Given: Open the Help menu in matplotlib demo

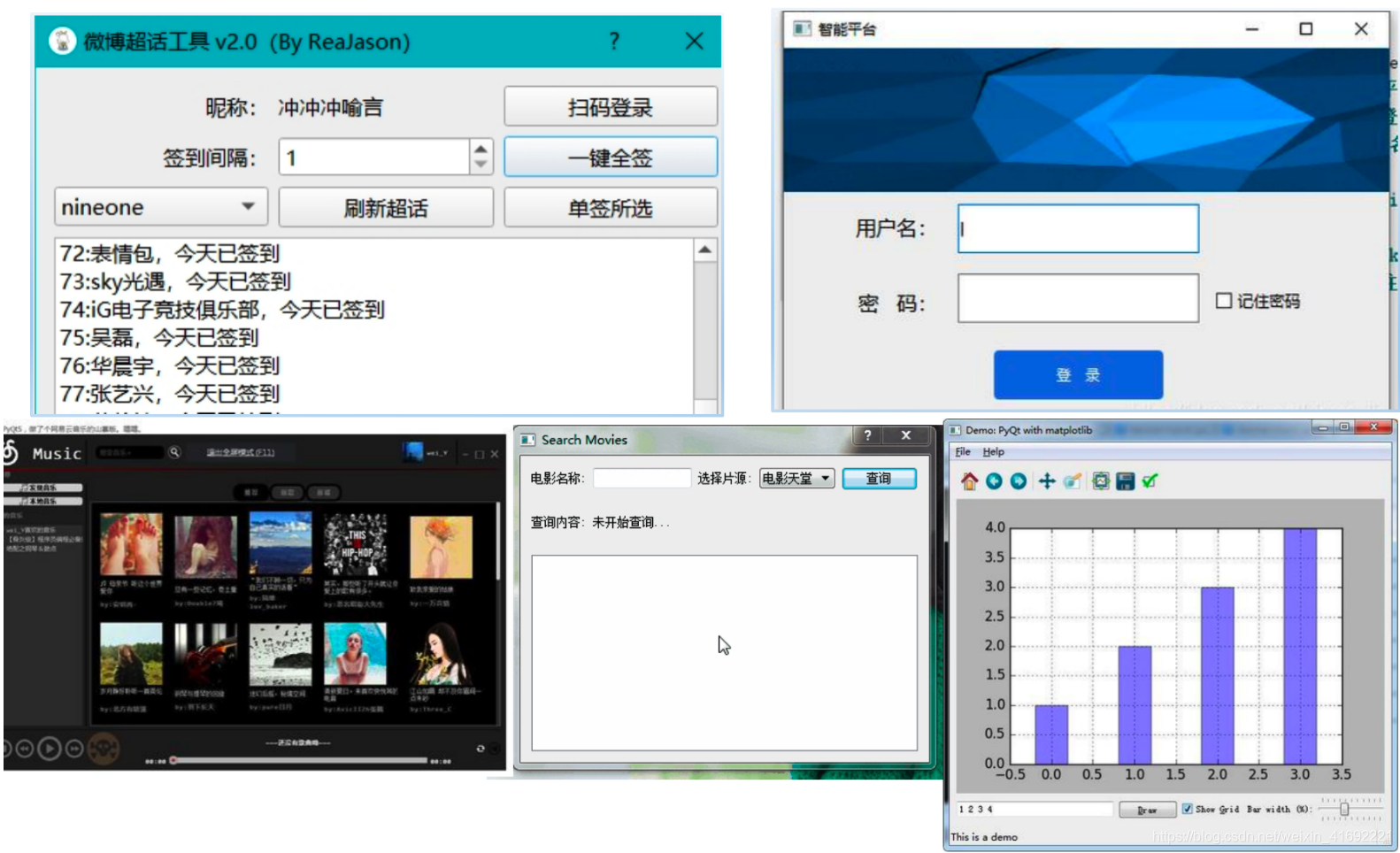Looking at the screenshot, I should coord(993,451).
